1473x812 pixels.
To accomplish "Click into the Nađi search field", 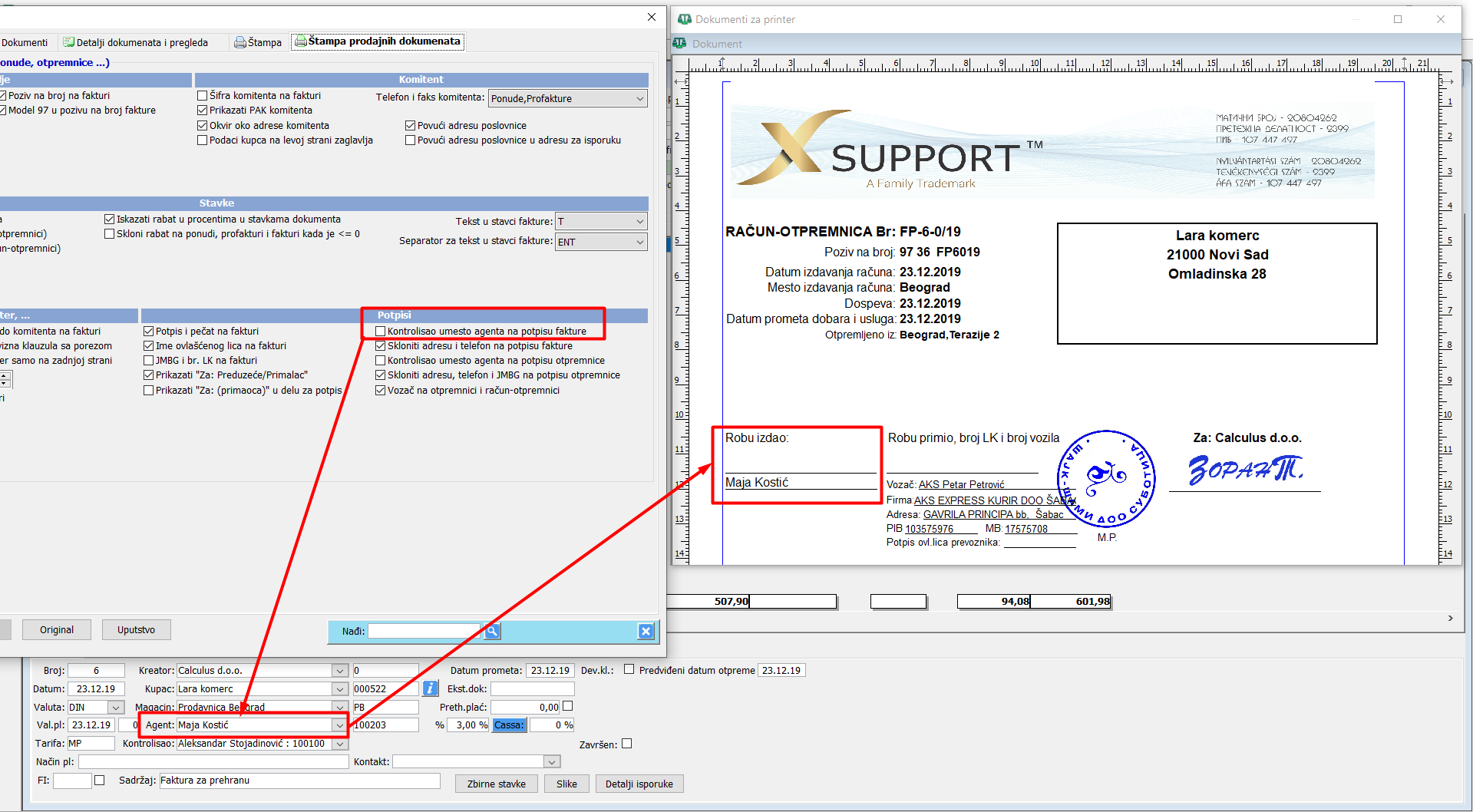I will (x=424, y=631).
